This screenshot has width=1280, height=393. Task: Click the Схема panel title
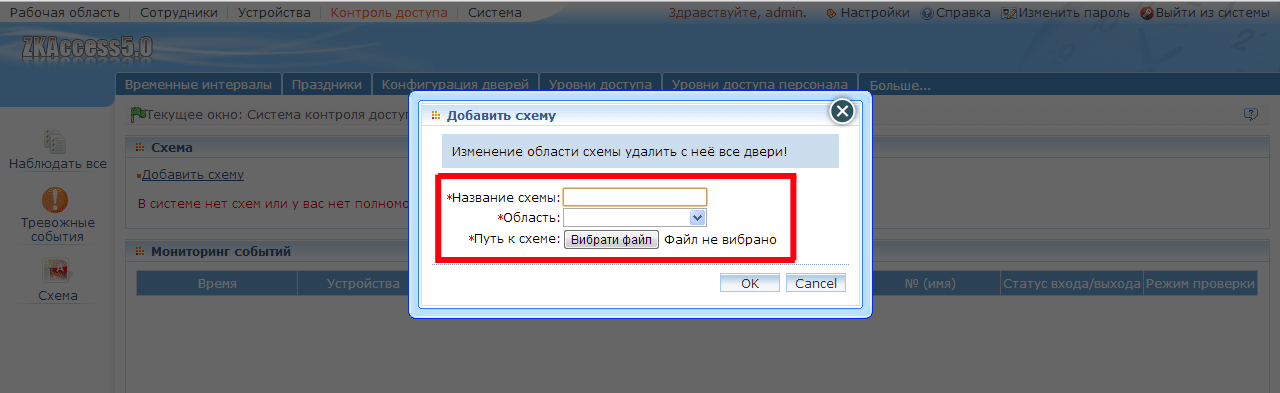[172, 147]
